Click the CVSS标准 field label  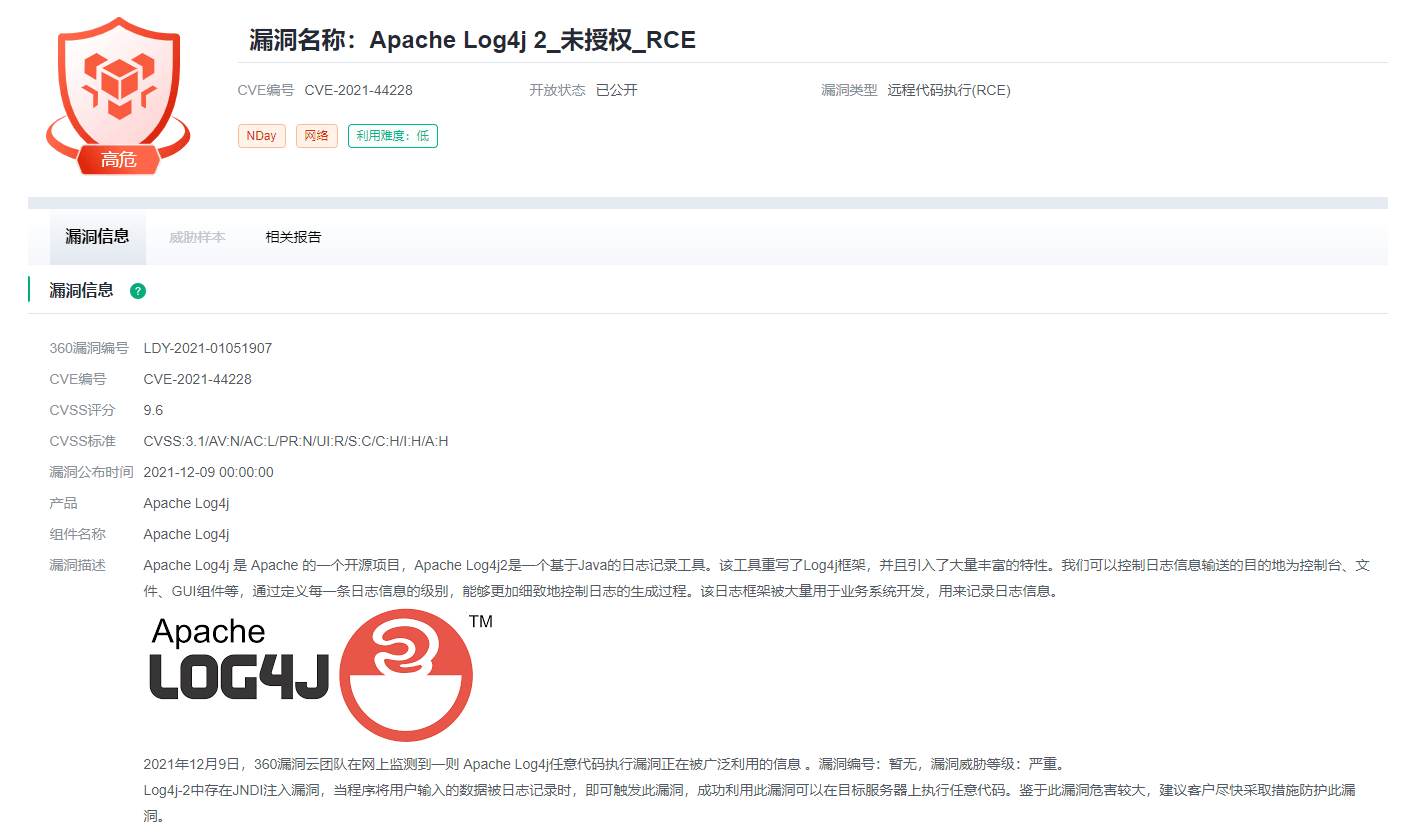pos(83,441)
